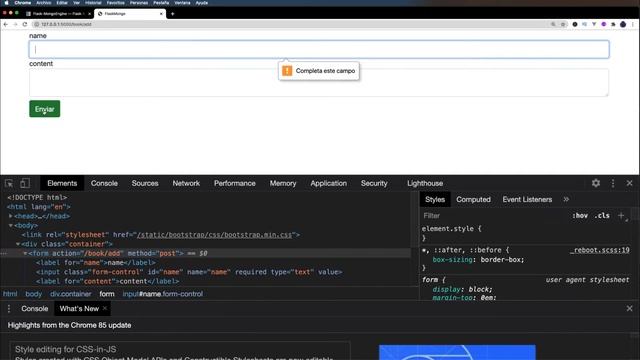Open a new browser tab
The height and width of the screenshot is (360, 640).
pos(173,14)
